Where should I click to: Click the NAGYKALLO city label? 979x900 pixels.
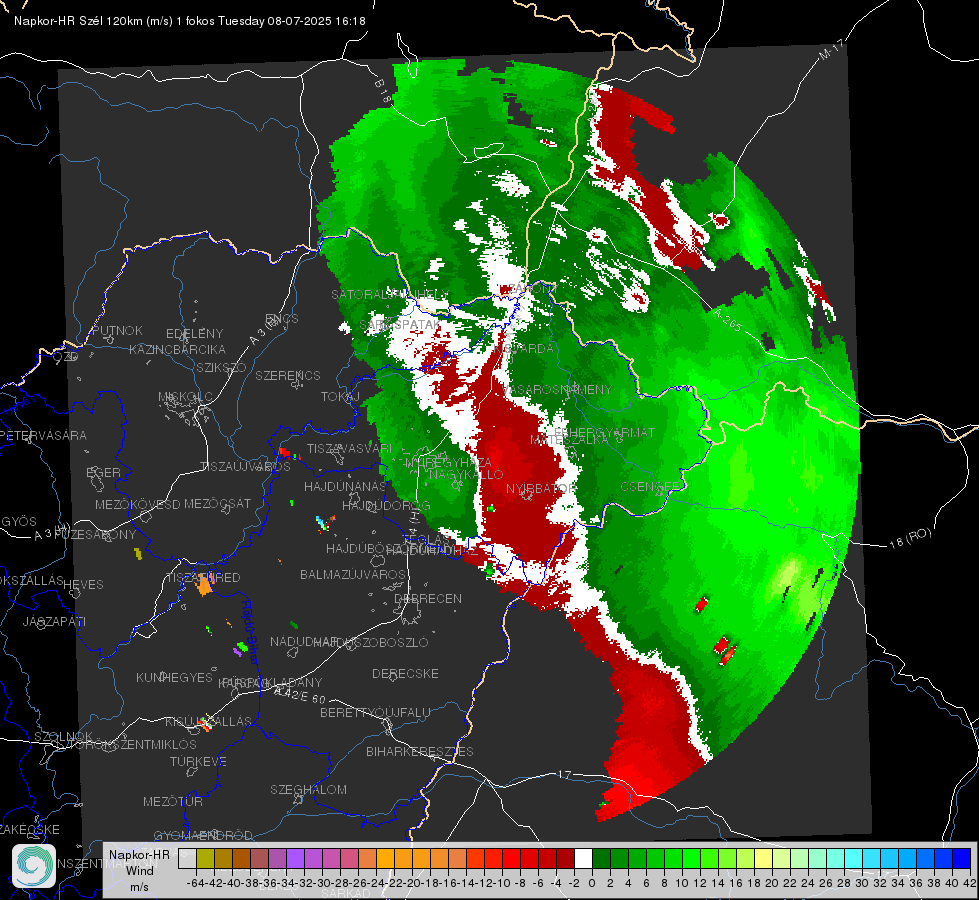[x=466, y=475]
